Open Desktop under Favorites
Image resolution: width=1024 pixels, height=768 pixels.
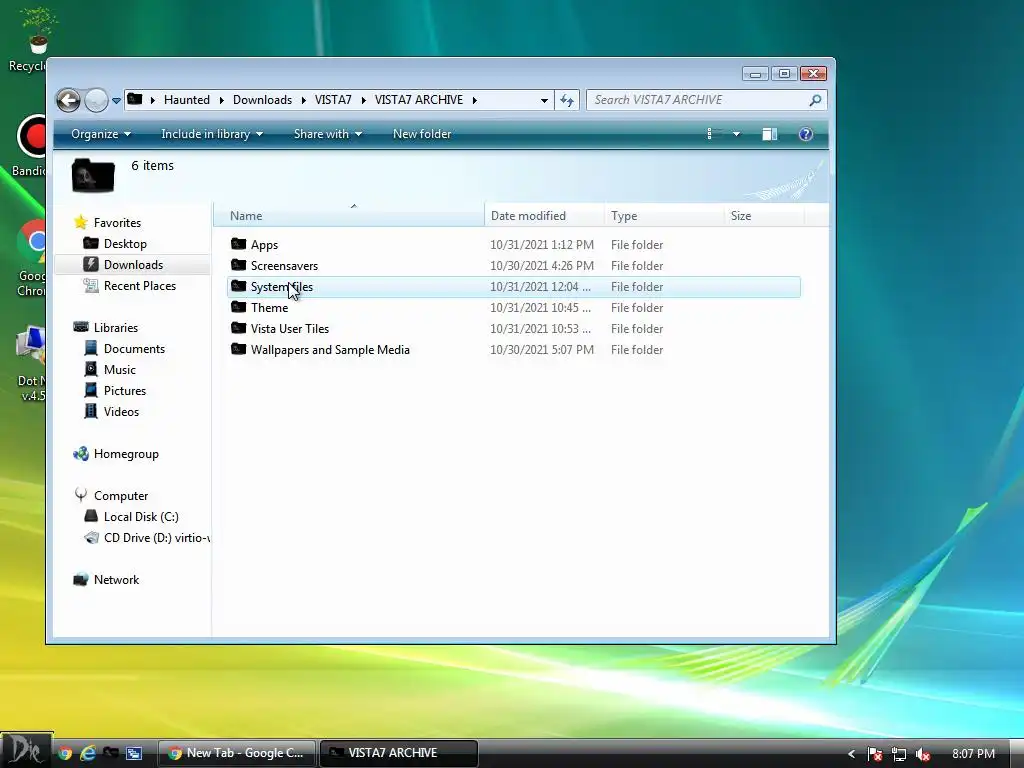125,244
